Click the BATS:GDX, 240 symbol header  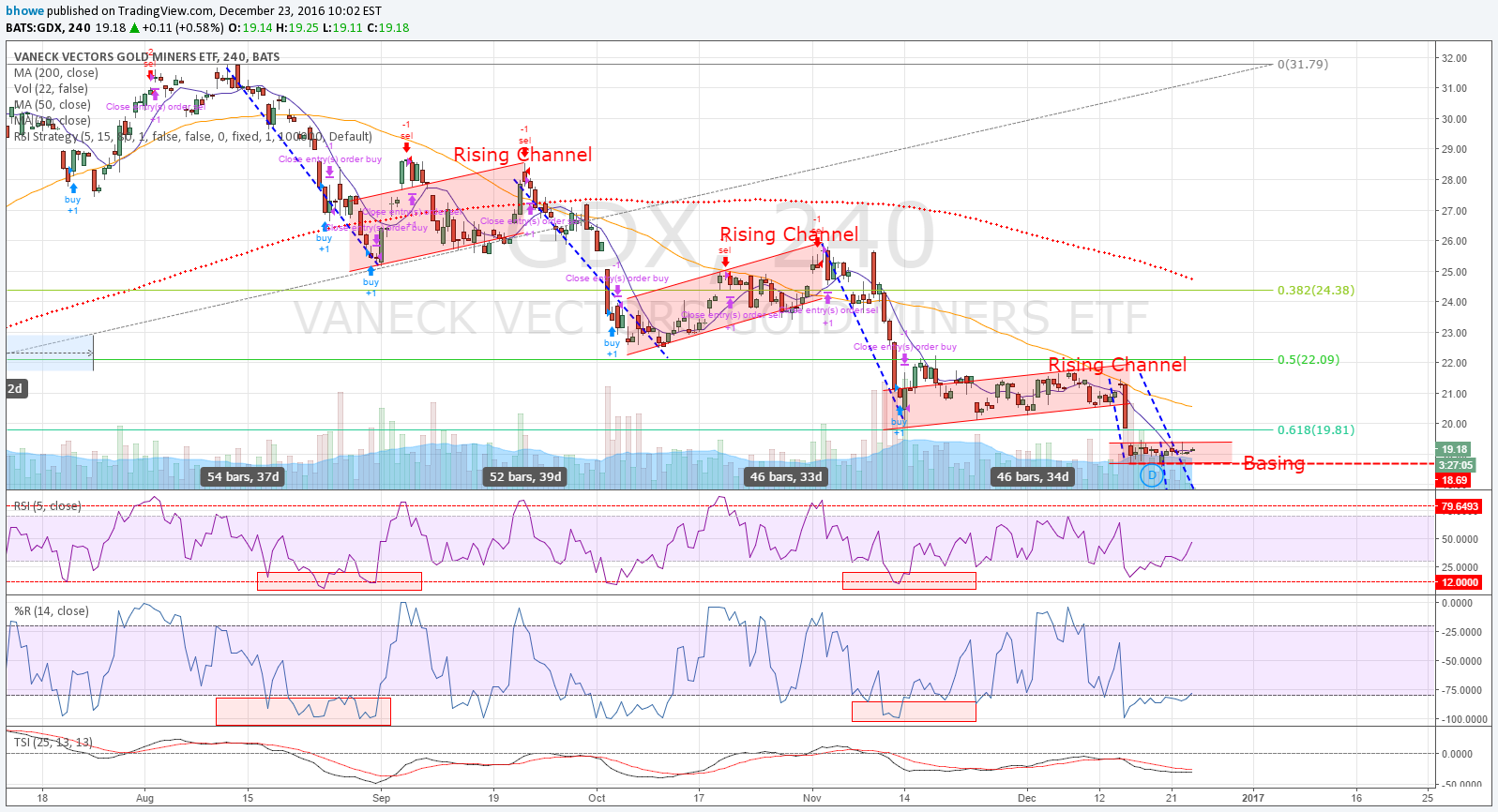48,28
